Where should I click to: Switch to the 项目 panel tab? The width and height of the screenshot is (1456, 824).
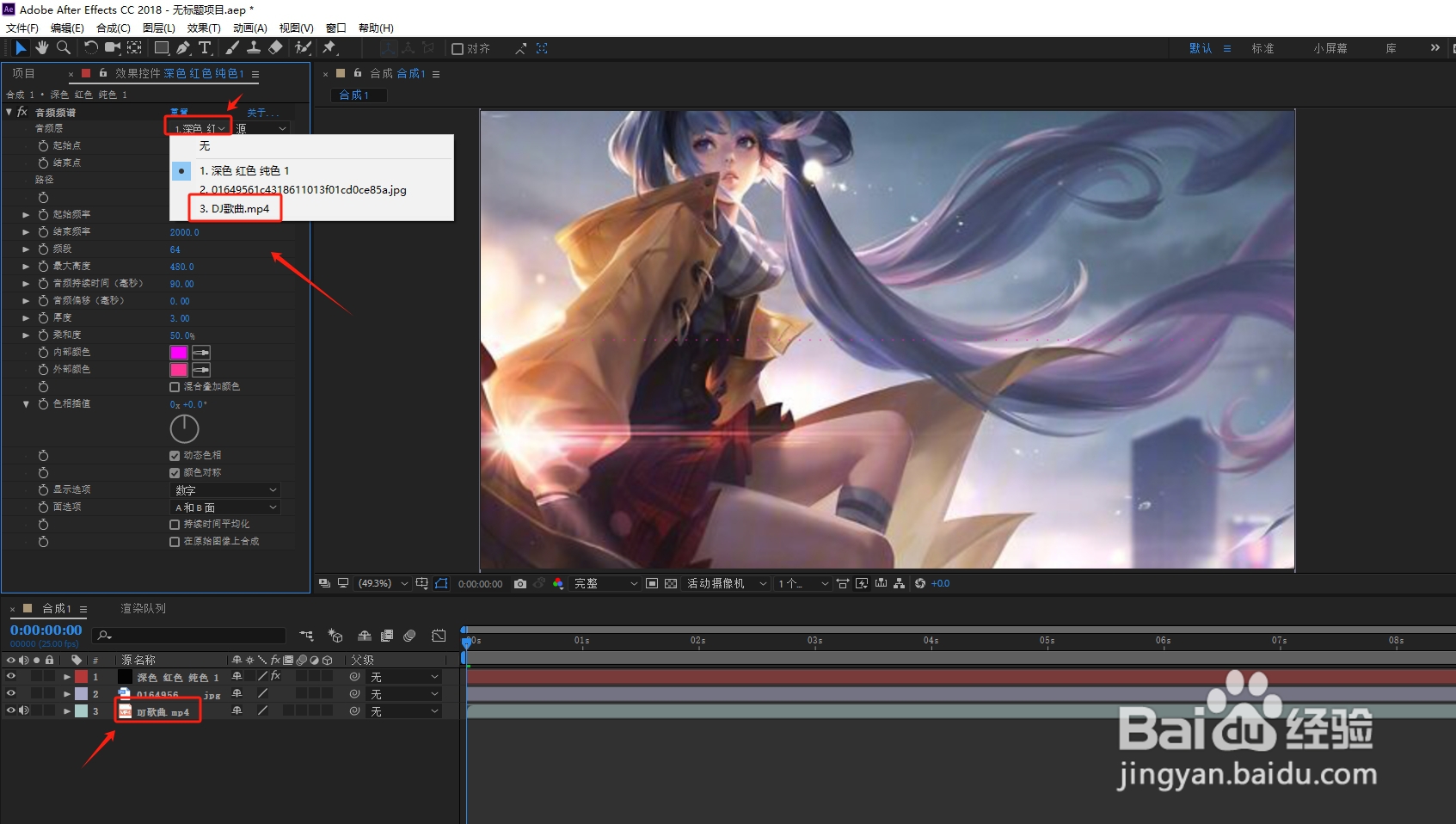(x=23, y=74)
